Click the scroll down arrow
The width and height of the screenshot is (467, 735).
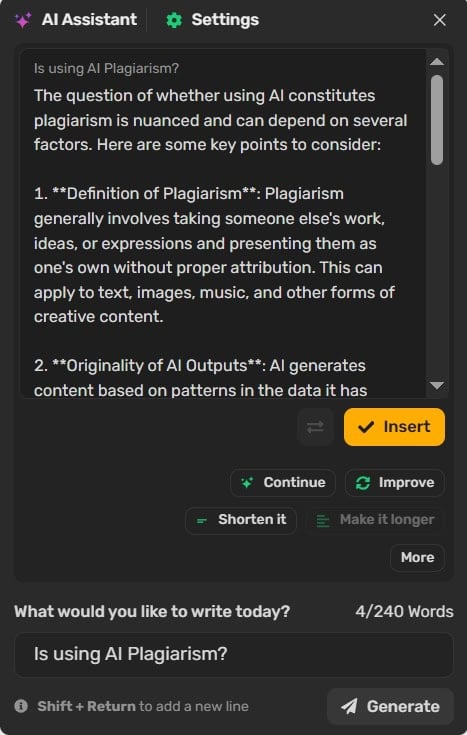437,386
